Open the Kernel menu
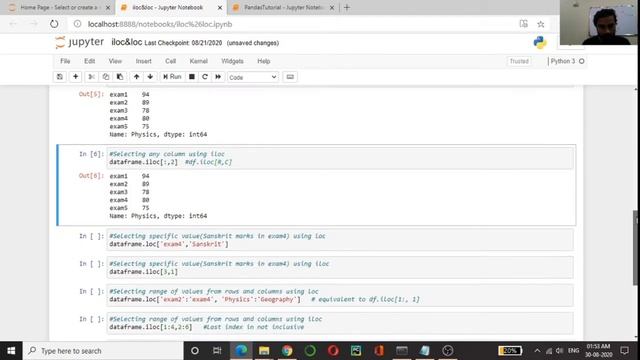The image size is (640, 360). pyautogui.click(x=198, y=61)
